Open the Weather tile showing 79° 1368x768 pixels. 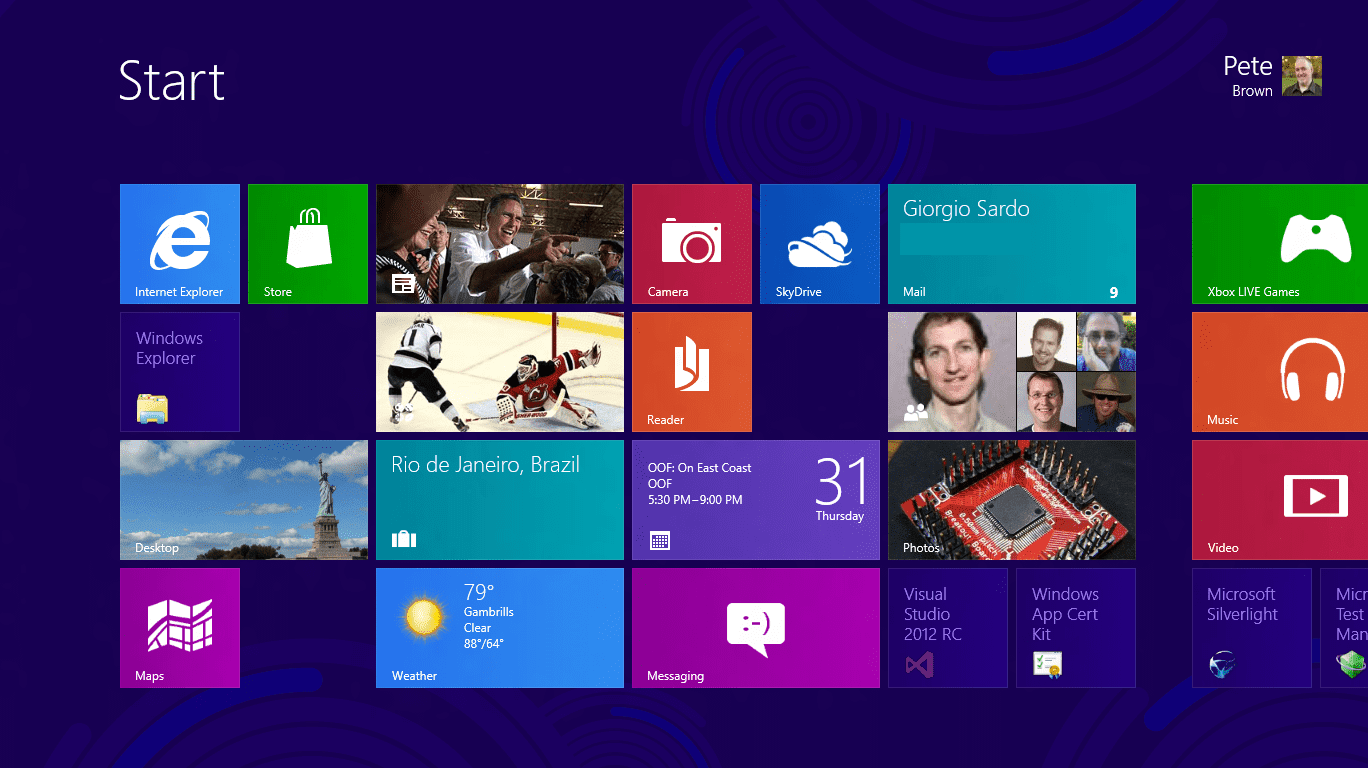[500, 628]
